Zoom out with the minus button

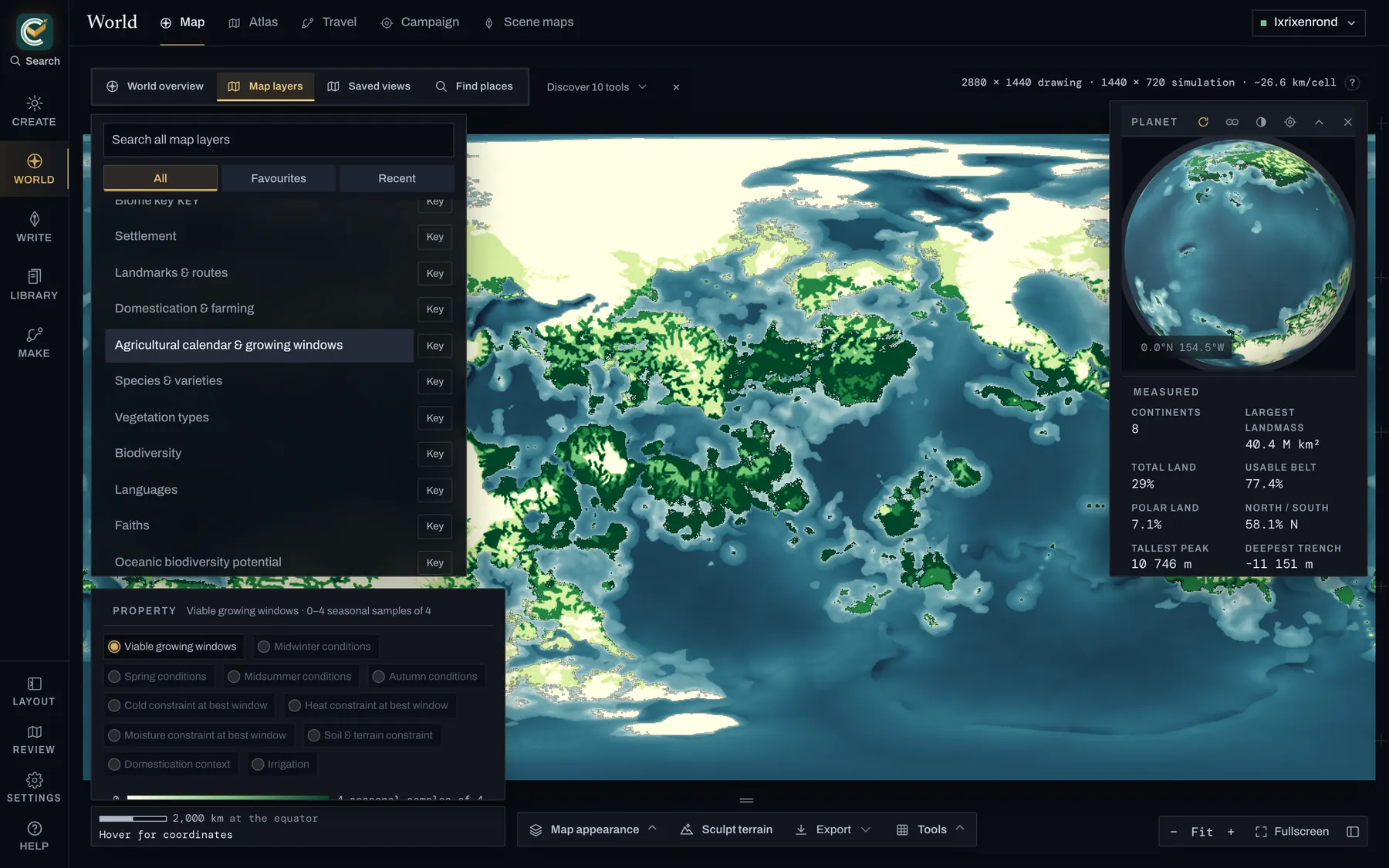1174,832
